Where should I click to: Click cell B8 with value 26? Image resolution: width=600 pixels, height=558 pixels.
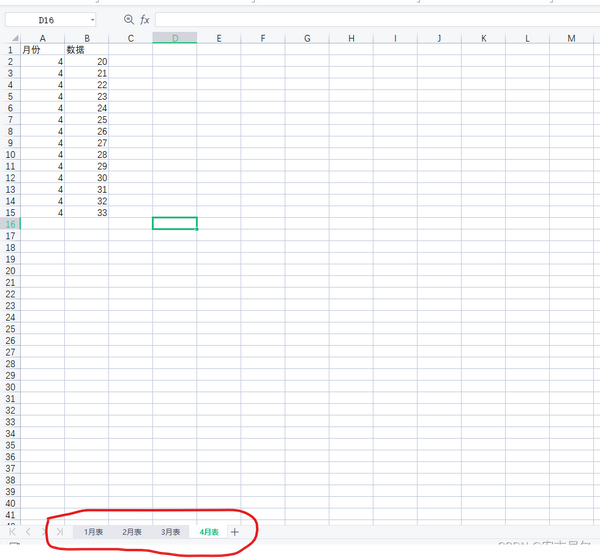(x=87, y=131)
